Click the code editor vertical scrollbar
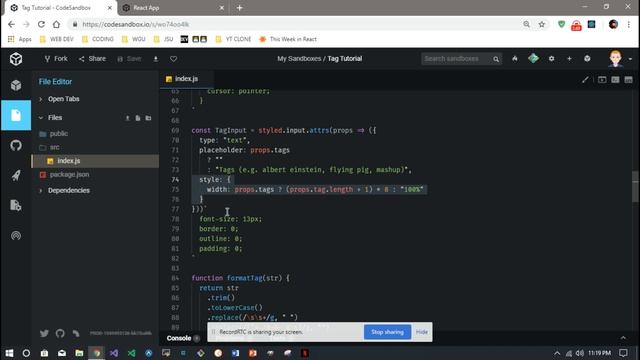The height and width of the screenshot is (360, 640). (635, 187)
